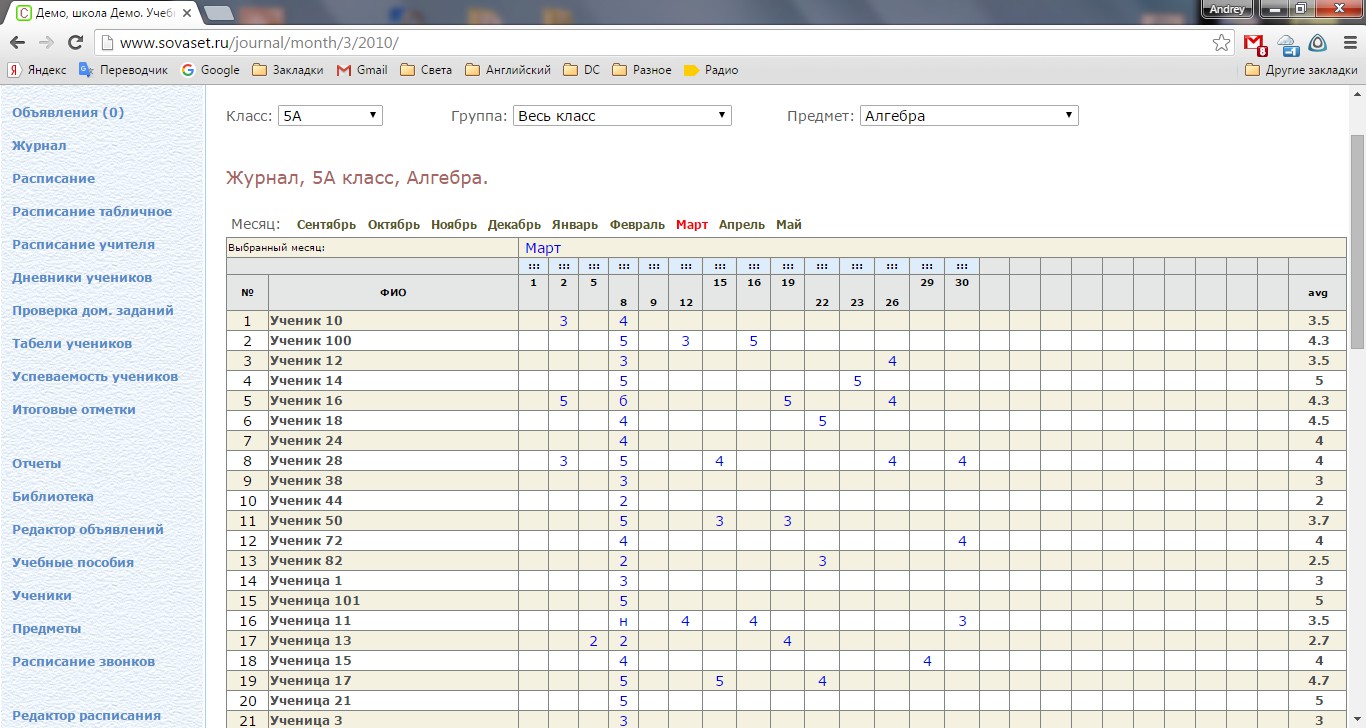Click the ':::' icon above date 12

click(x=686, y=266)
